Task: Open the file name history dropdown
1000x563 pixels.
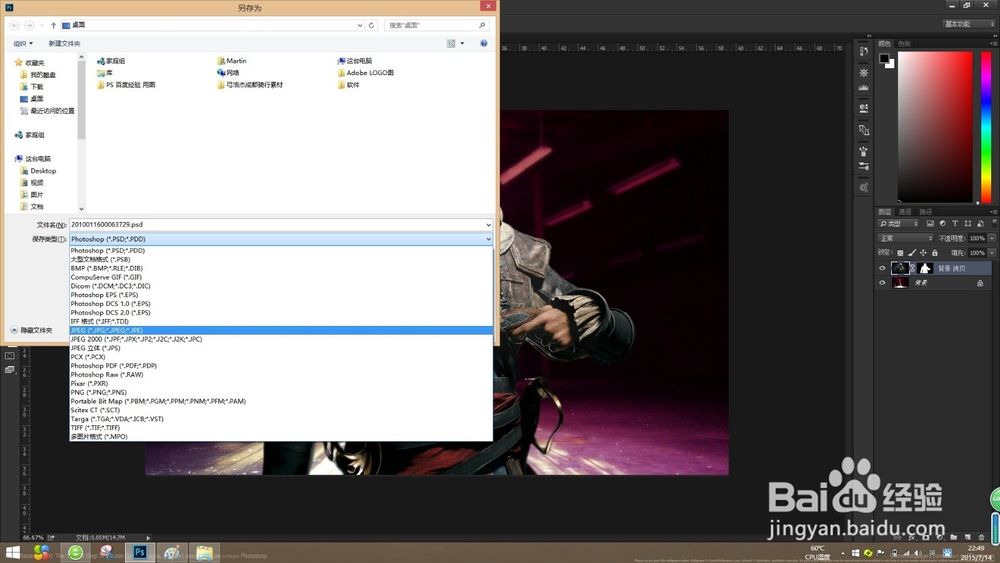Action: 489,224
